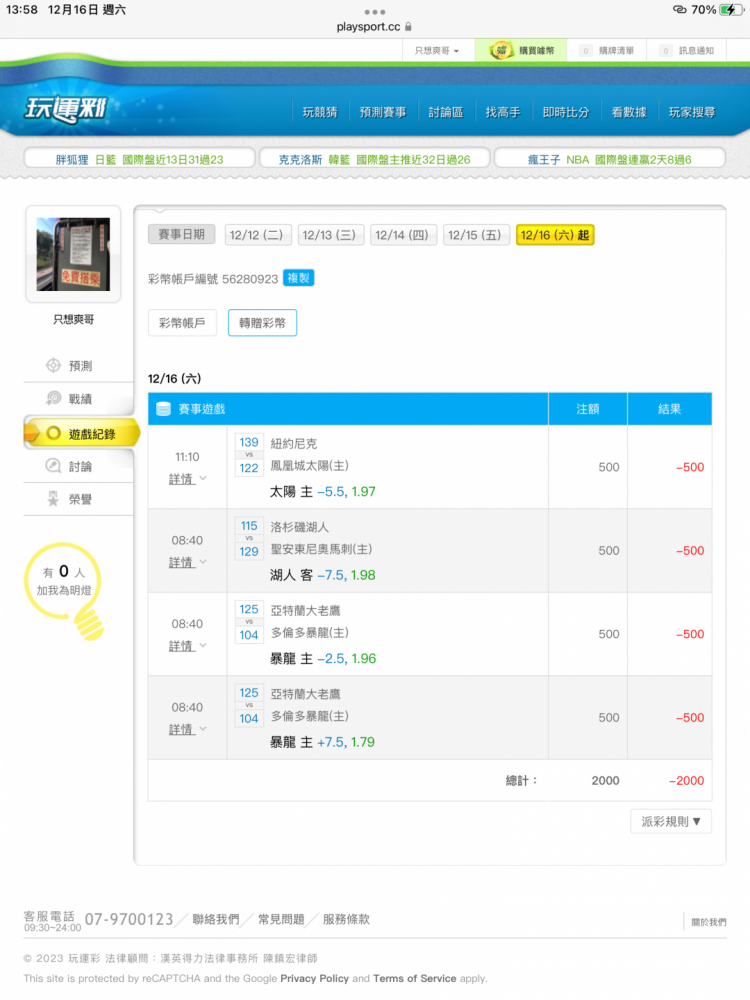Expand 詳情 for the 暴龍 主 -2.5 row
Screen dimensions: 750x1000
coord(187,646)
